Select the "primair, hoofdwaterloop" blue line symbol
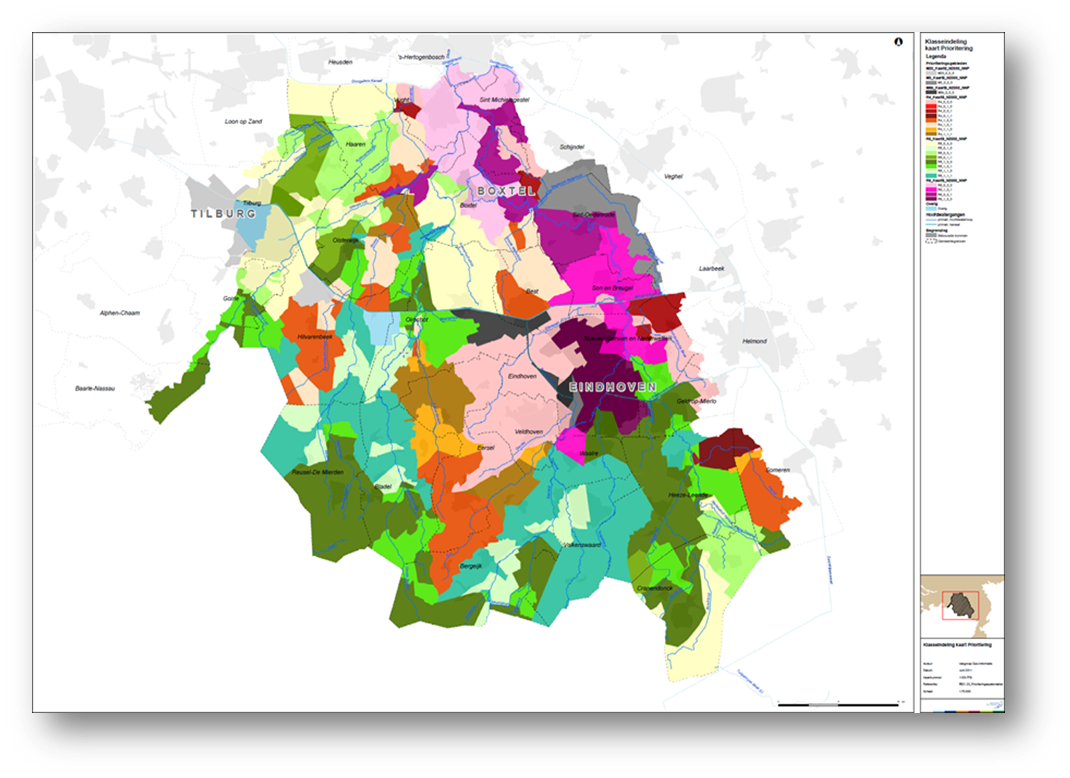The width and height of the screenshot is (1070, 778). point(931,219)
